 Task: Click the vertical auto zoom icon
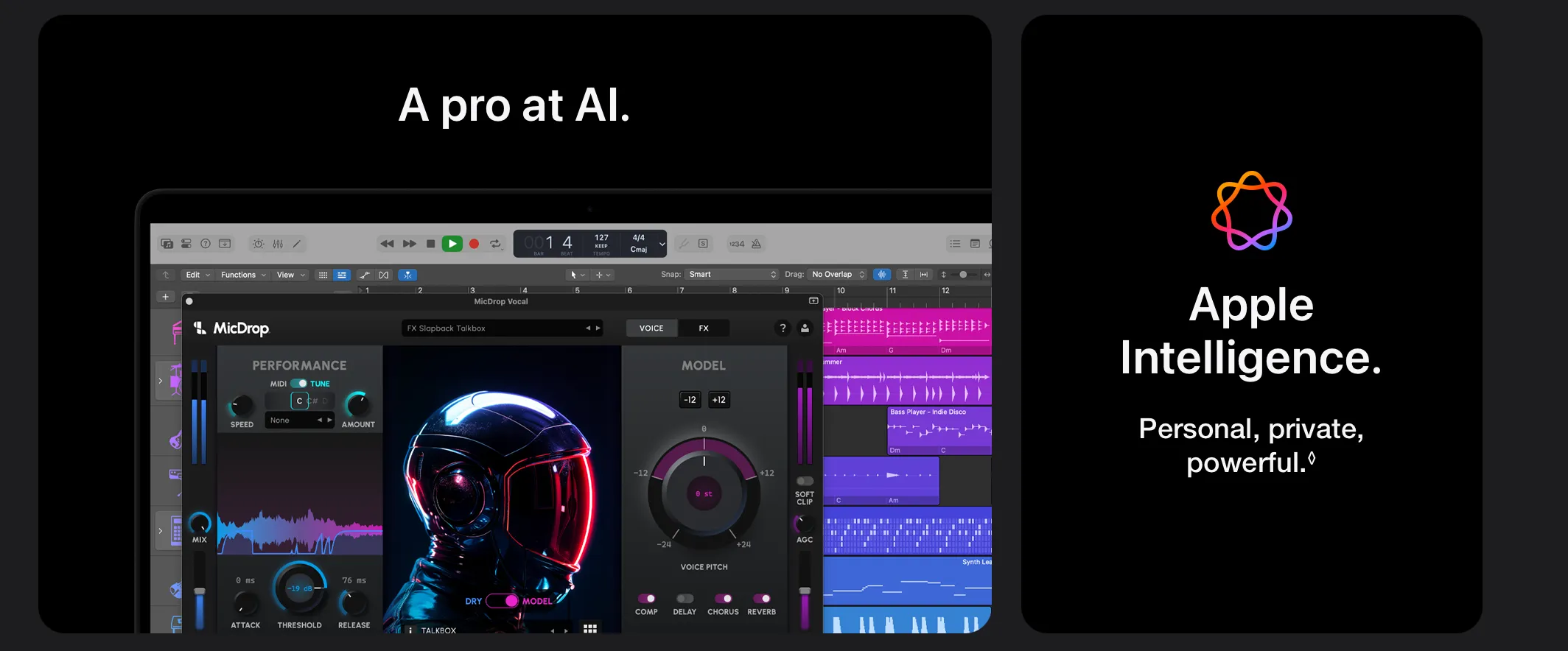click(x=905, y=275)
